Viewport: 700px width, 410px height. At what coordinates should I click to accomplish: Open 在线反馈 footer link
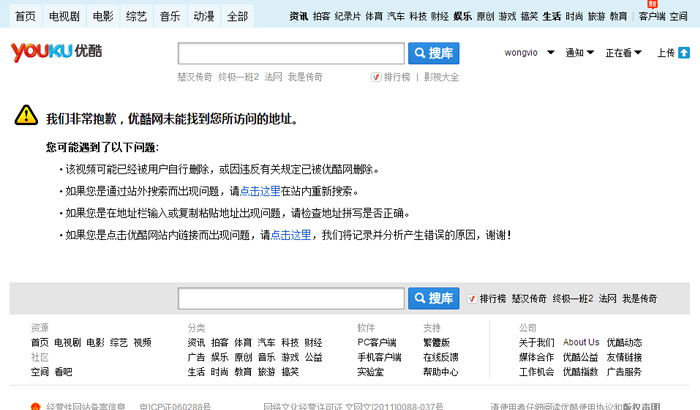(441, 357)
